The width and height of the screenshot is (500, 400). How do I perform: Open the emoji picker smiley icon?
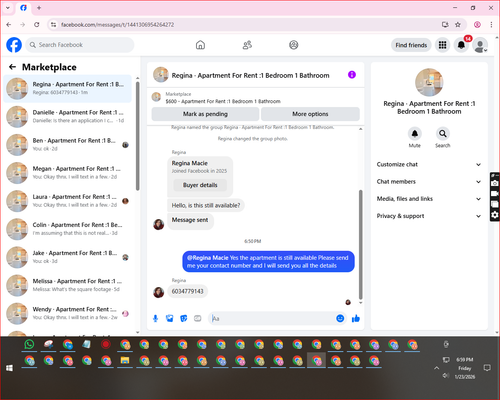point(340,318)
